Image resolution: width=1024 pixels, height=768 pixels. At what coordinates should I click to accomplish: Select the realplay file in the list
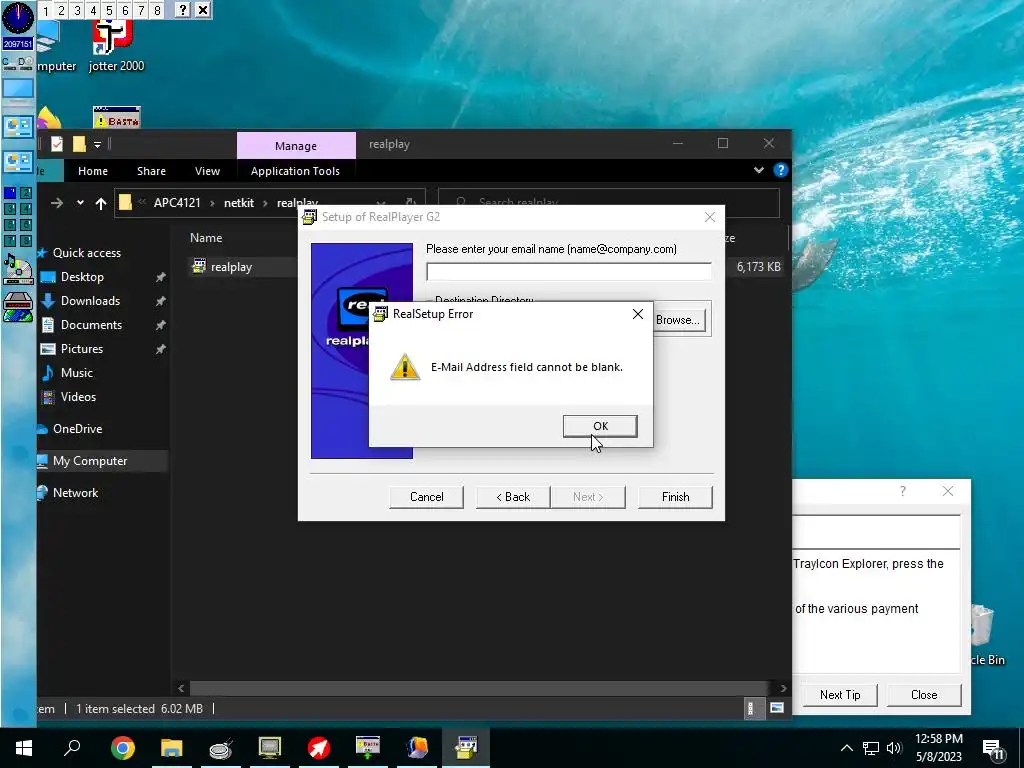point(231,266)
